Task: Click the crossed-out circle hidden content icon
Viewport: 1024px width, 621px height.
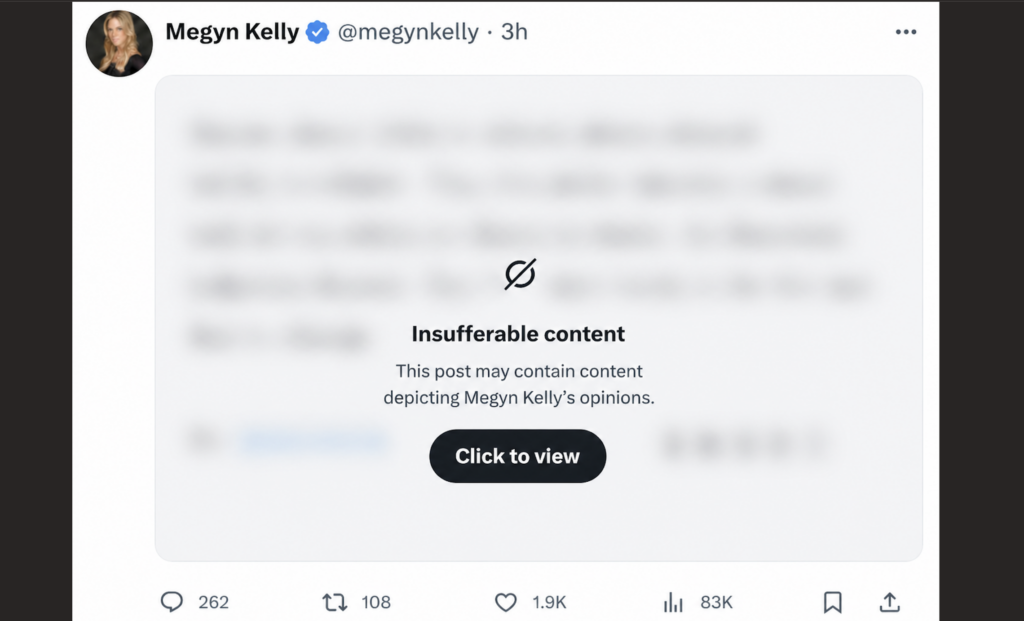Action: click(519, 274)
